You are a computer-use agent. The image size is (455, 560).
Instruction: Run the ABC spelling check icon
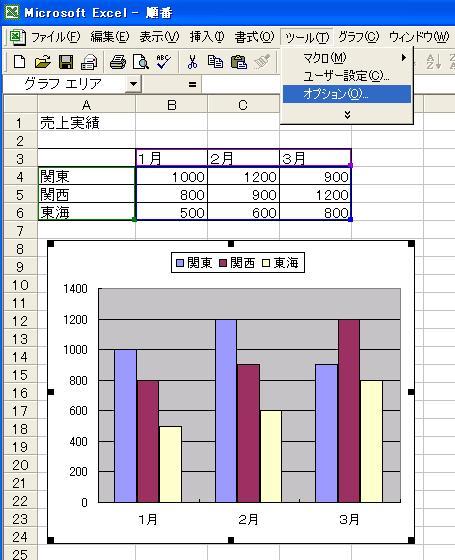[164, 62]
